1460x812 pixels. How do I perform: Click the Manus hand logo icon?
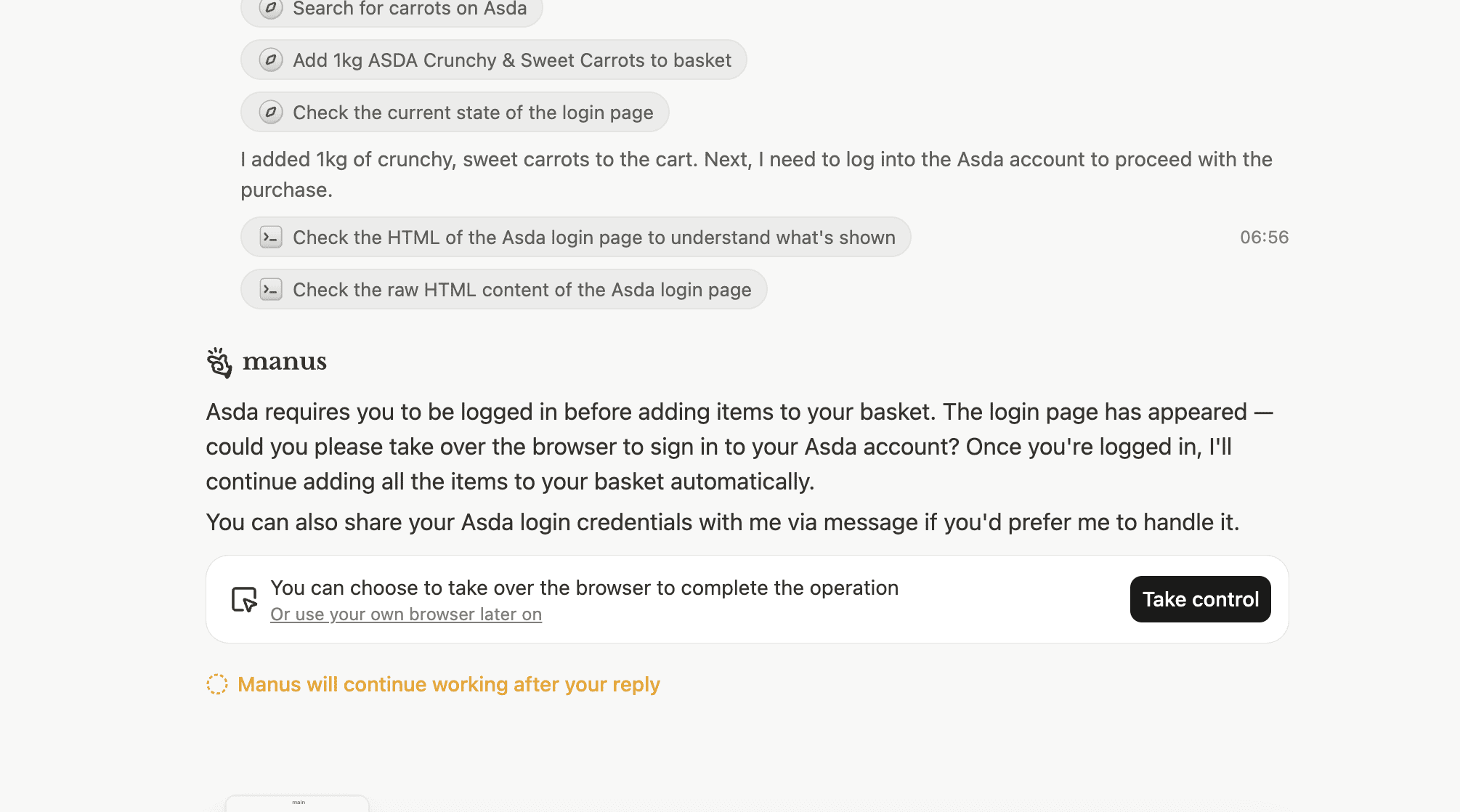pyautogui.click(x=219, y=362)
